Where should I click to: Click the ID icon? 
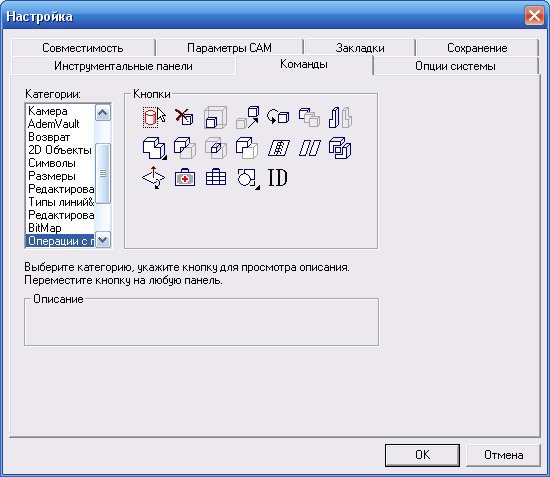point(278,177)
